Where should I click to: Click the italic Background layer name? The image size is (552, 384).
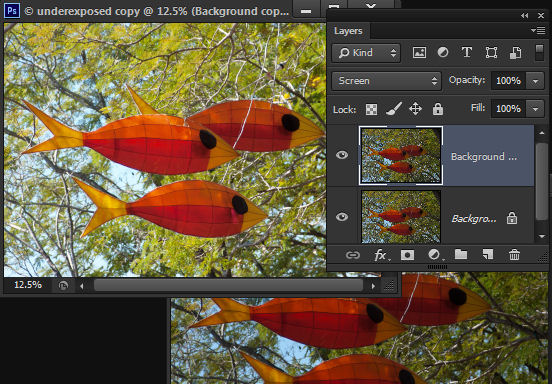474,219
